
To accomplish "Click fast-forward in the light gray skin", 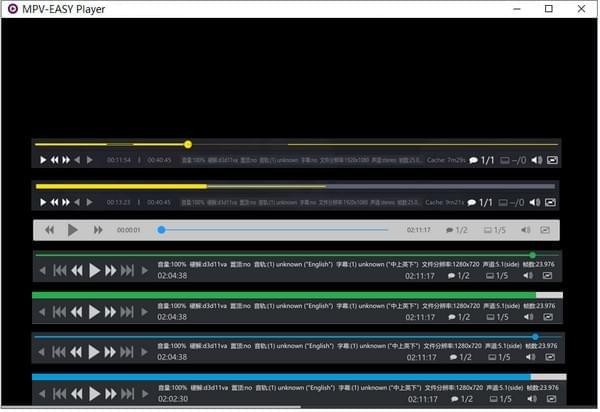I will [x=98, y=230].
